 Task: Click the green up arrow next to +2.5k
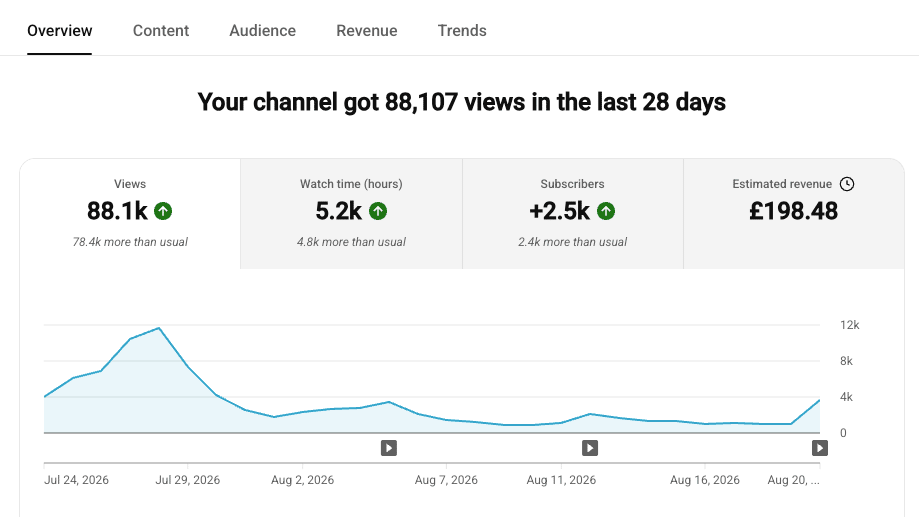[606, 211]
